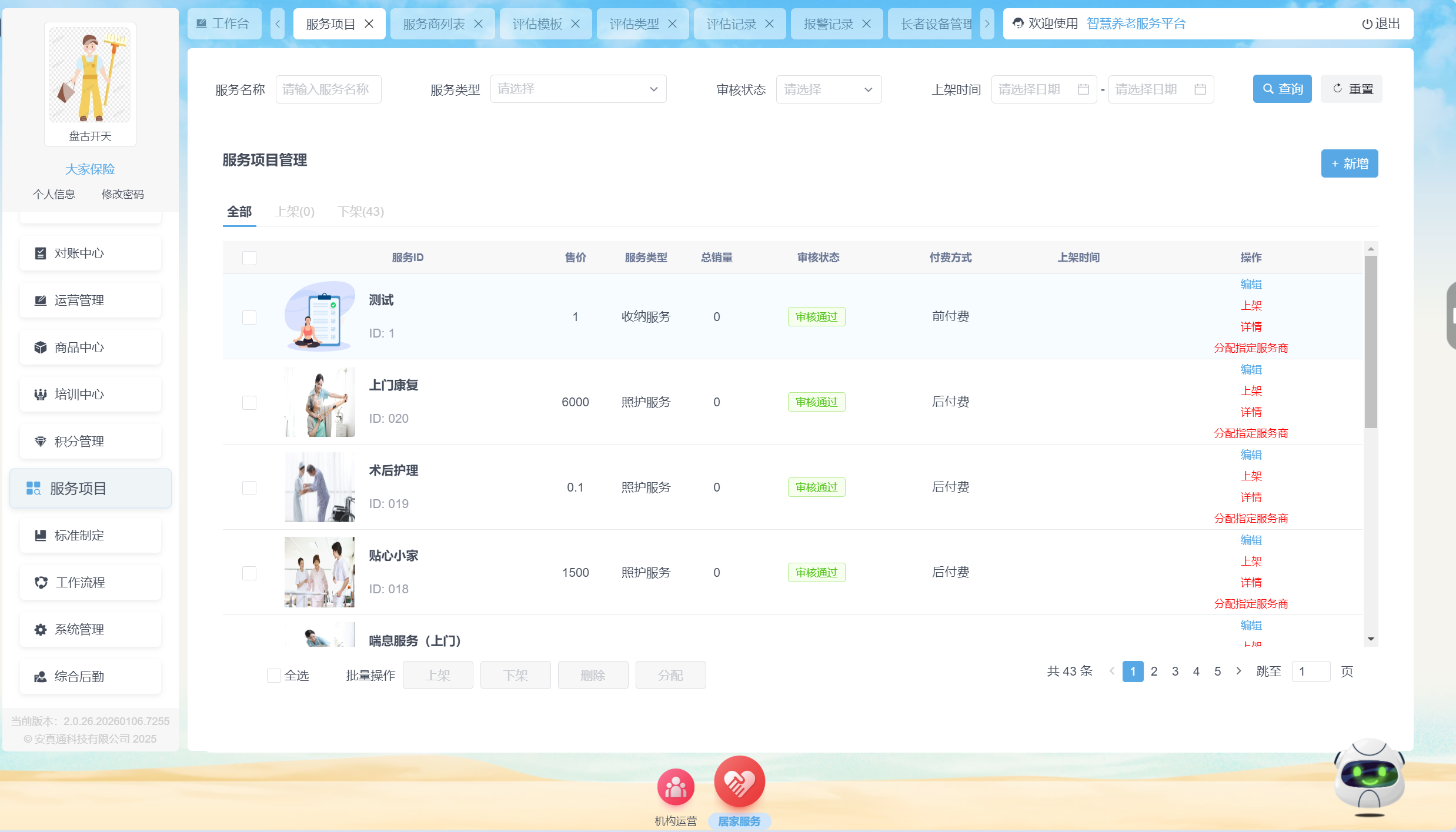Viewport: 1456px width, 832px height.
Task: Open the robot assistant icon
Action: (1369, 778)
